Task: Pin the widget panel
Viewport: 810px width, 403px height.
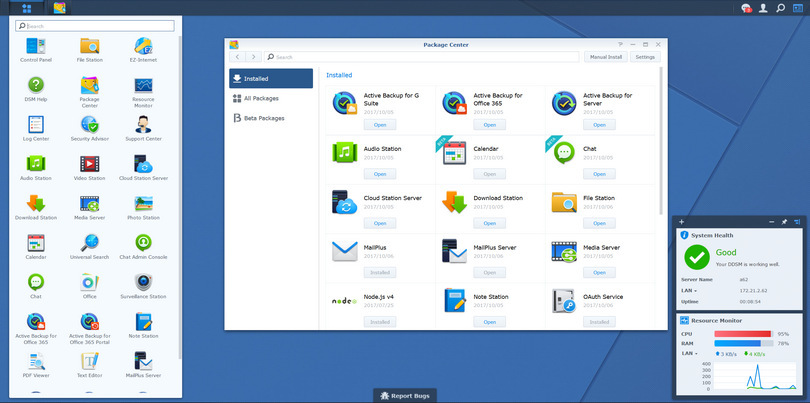Action: coord(784,222)
